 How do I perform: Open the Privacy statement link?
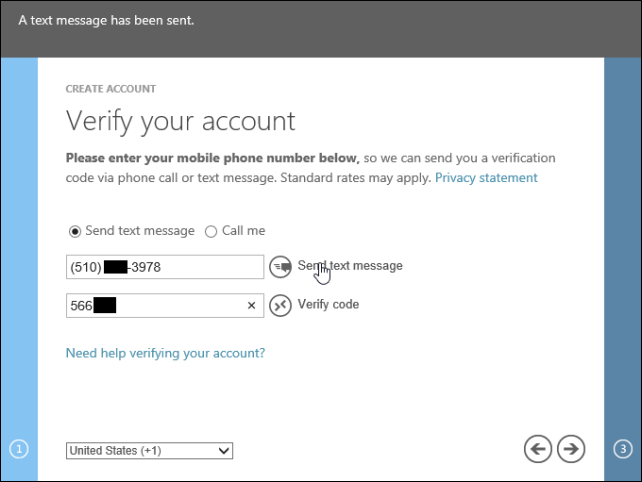486,178
